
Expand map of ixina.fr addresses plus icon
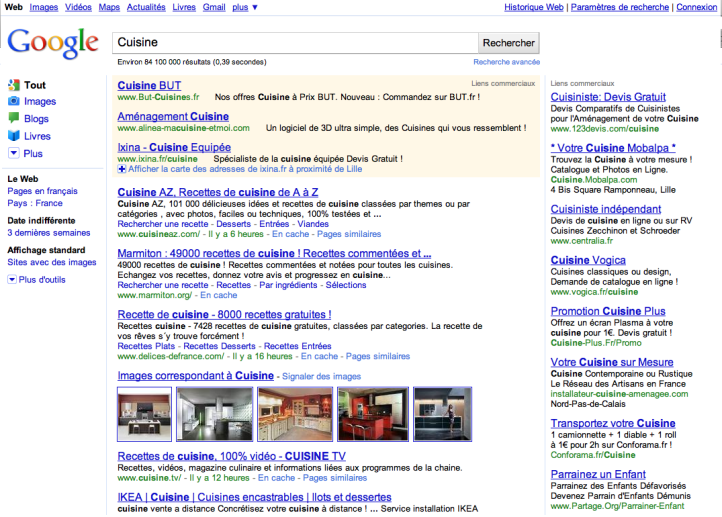point(122,169)
